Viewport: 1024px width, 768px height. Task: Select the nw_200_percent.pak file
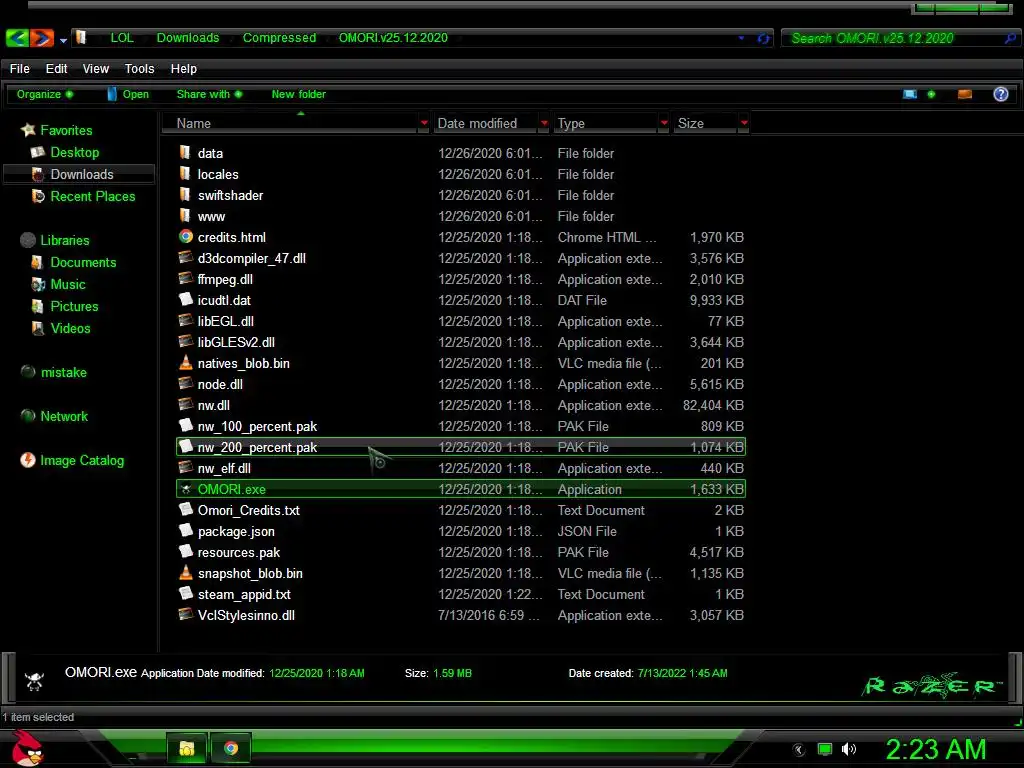[461, 447]
